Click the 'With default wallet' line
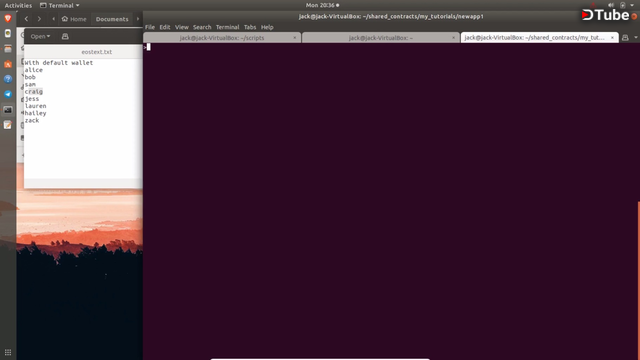The width and height of the screenshot is (640, 360). [59, 63]
